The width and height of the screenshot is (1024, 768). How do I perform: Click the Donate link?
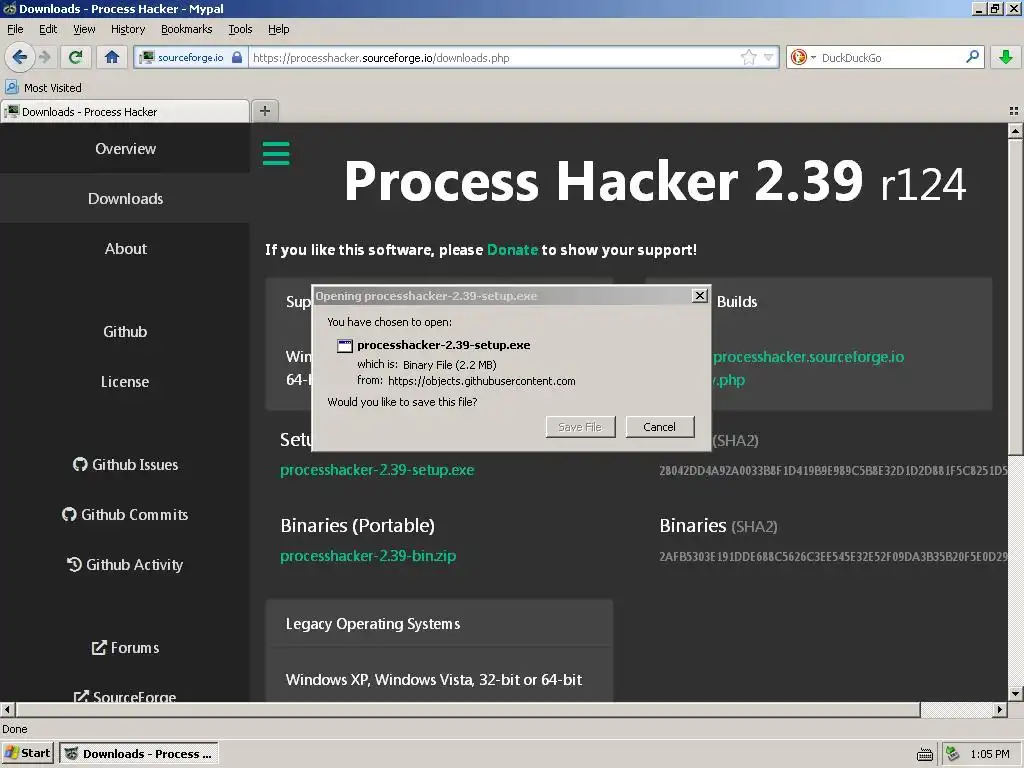(x=513, y=250)
